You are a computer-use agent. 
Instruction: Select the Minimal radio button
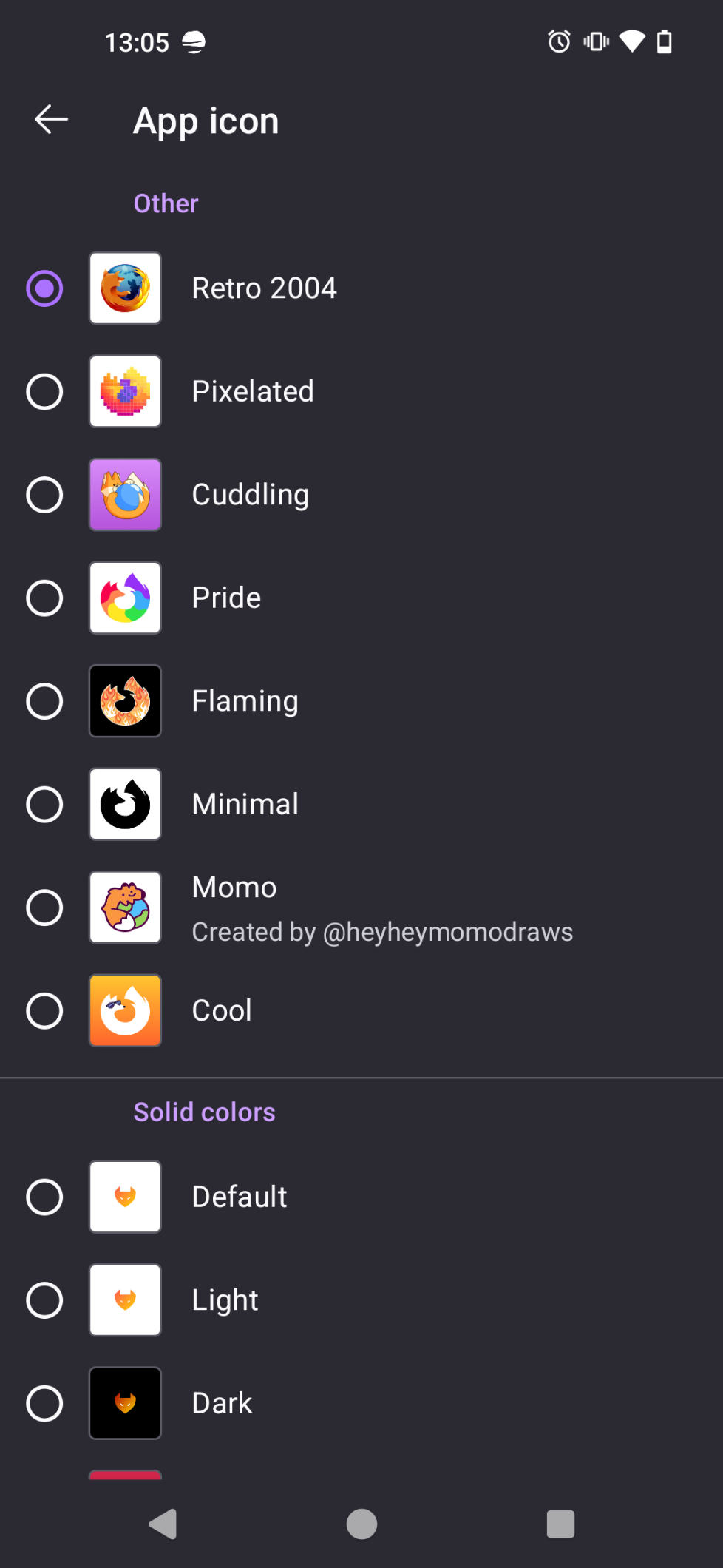[x=44, y=804]
